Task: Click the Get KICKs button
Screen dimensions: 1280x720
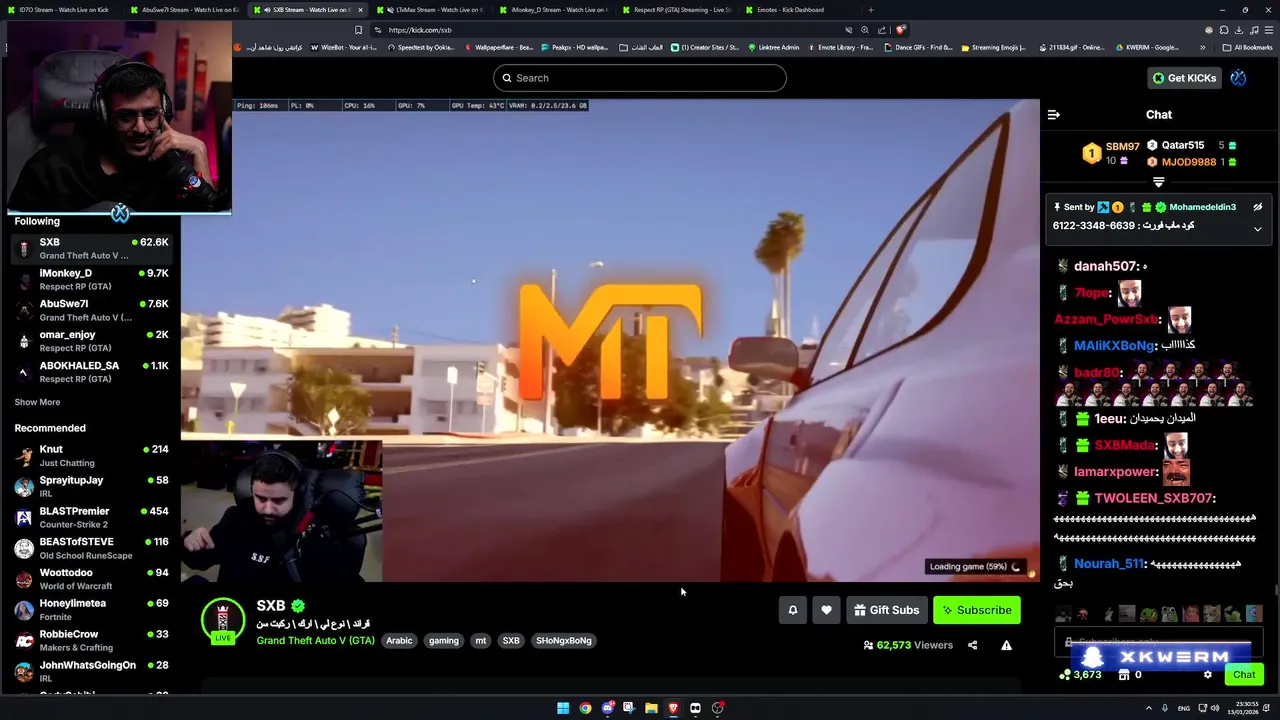Action: [x=1184, y=78]
